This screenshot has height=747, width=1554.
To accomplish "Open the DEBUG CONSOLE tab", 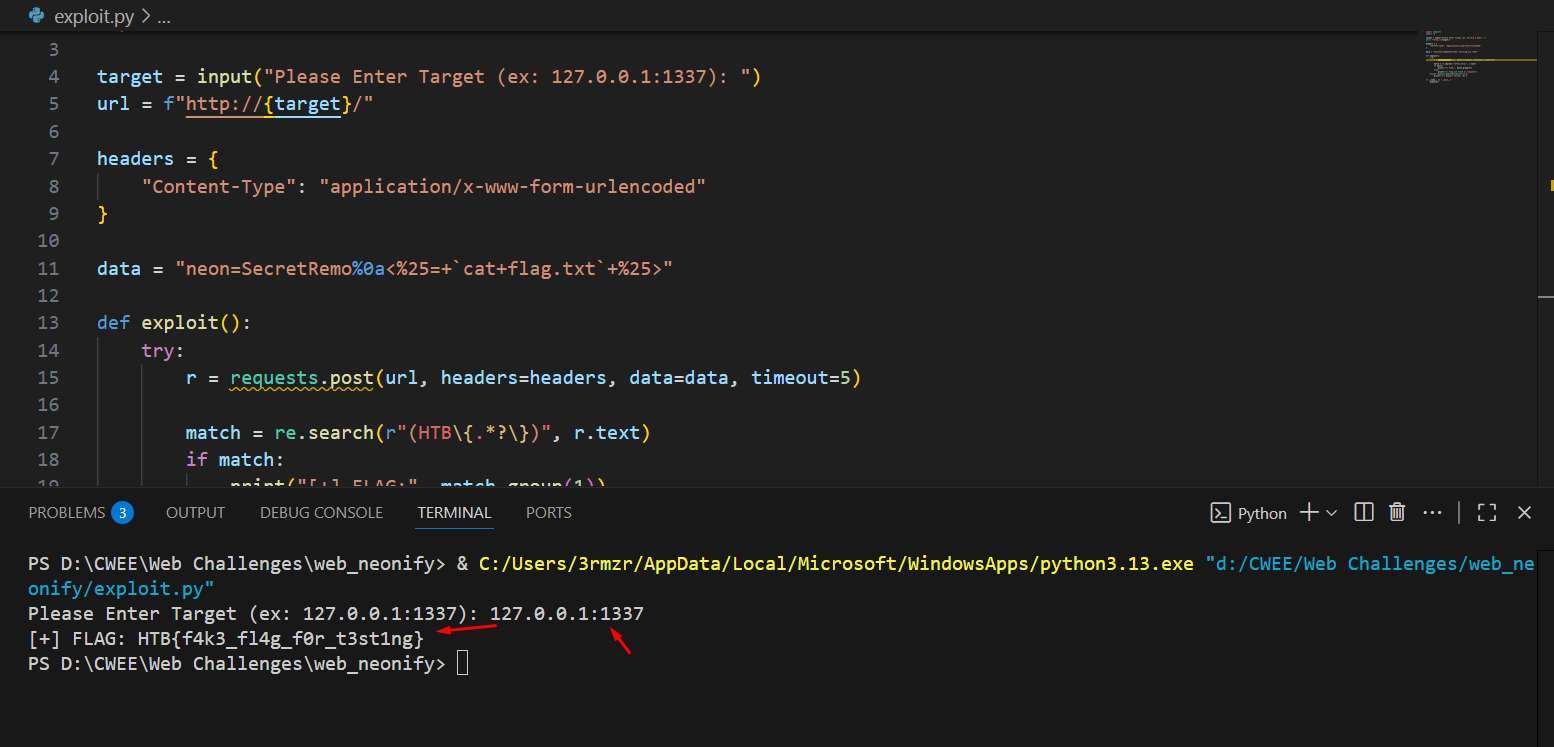I will 321,513.
